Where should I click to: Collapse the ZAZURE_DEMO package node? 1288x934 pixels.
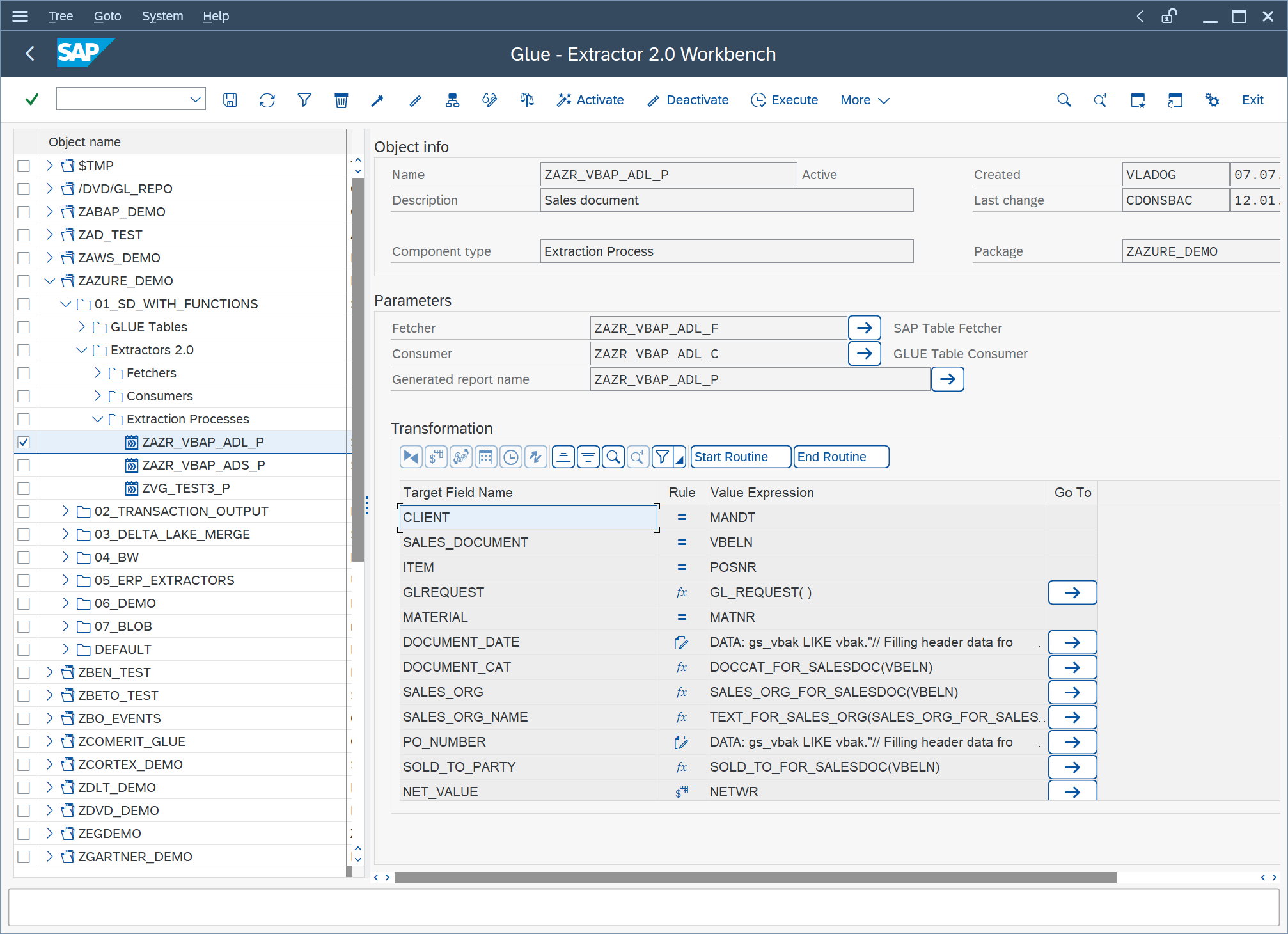[x=50, y=281]
